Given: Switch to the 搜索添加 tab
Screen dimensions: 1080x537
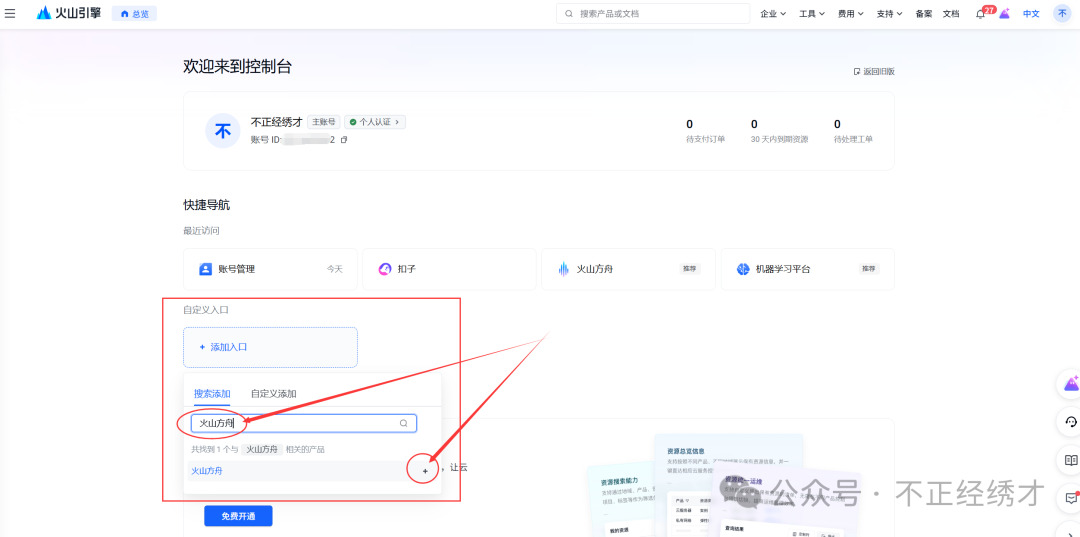Looking at the screenshot, I should (x=212, y=394).
